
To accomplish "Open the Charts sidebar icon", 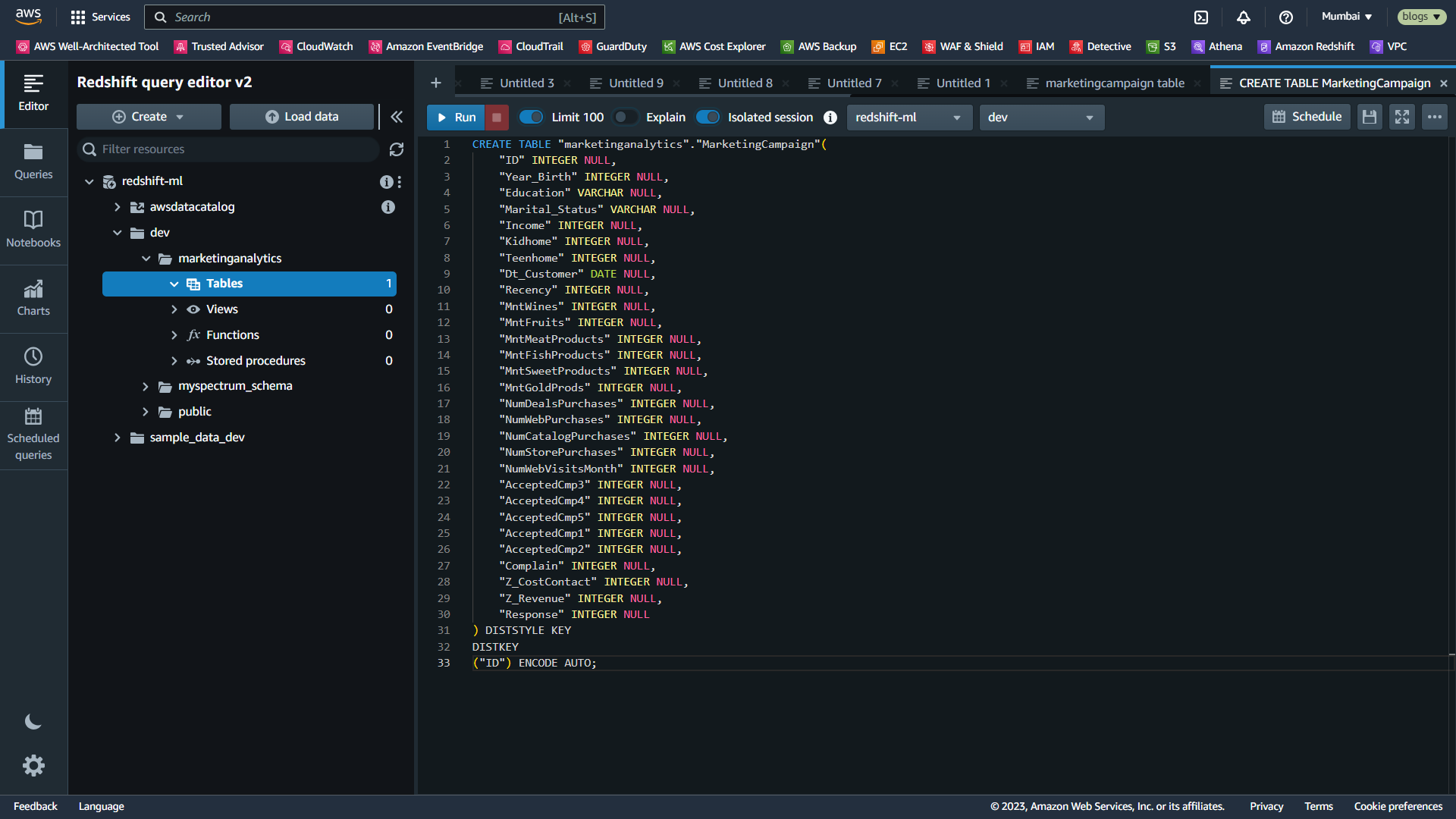I will [33, 297].
